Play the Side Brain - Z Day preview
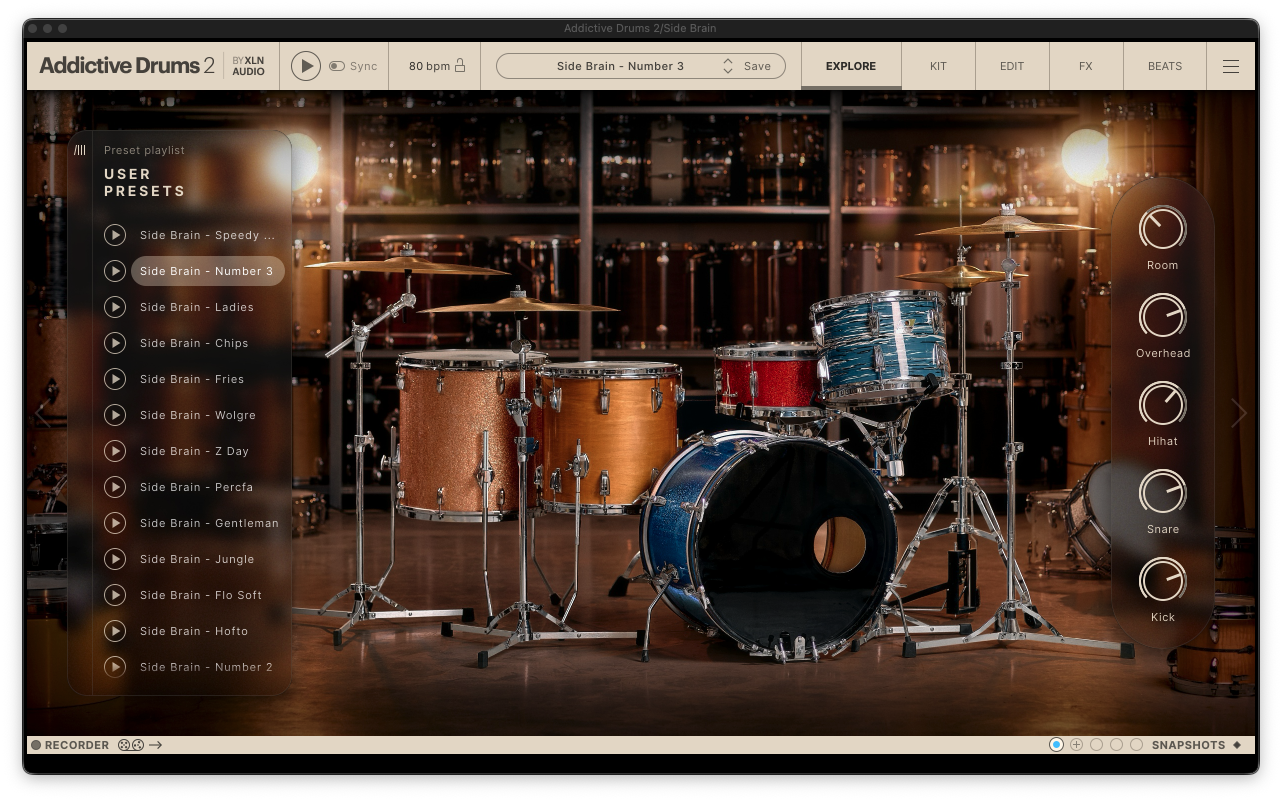The width and height of the screenshot is (1282, 801). pyautogui.click(x=115, y=451)
